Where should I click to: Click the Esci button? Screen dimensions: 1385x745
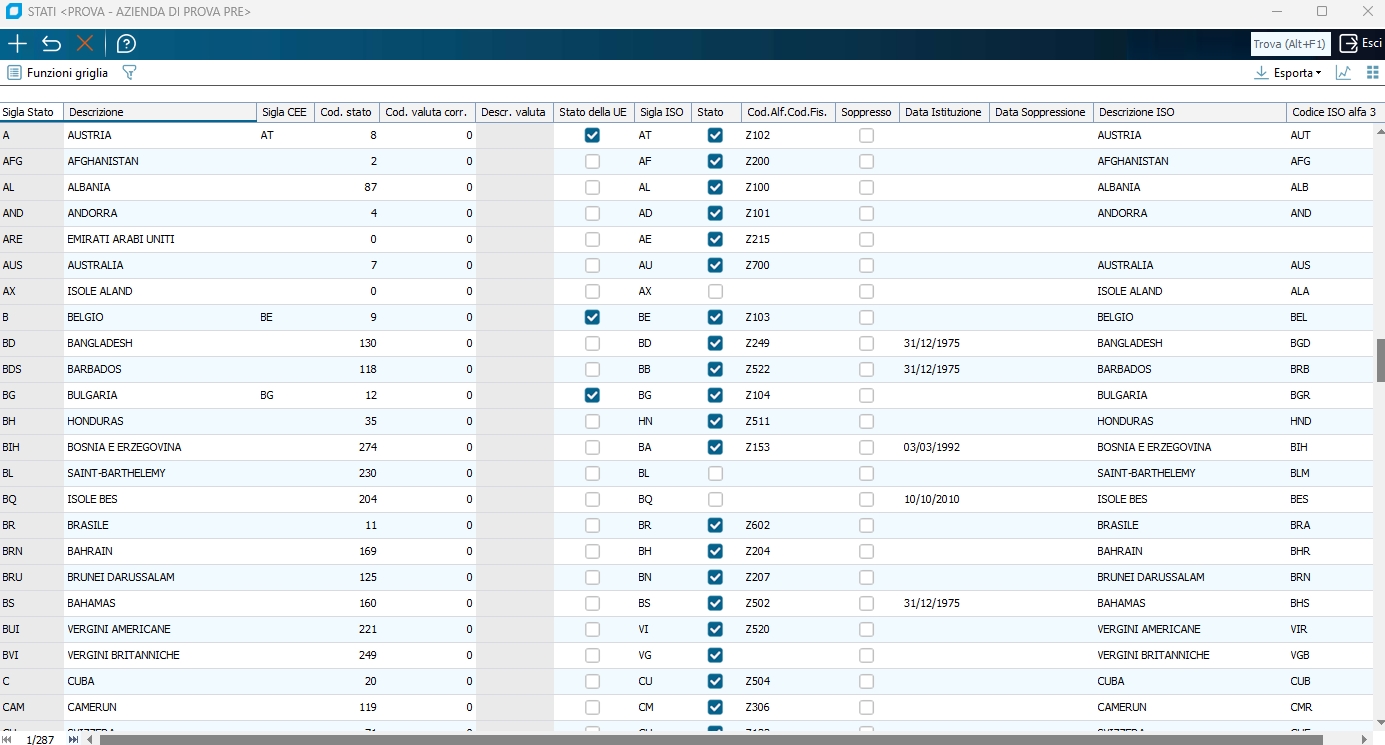(x=1360, y=44)
